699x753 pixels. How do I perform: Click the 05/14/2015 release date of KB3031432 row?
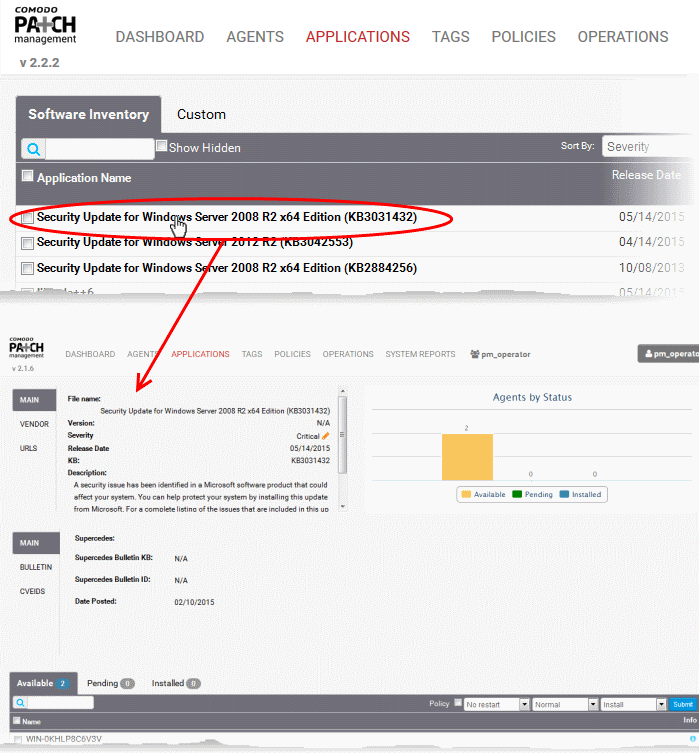651,217
